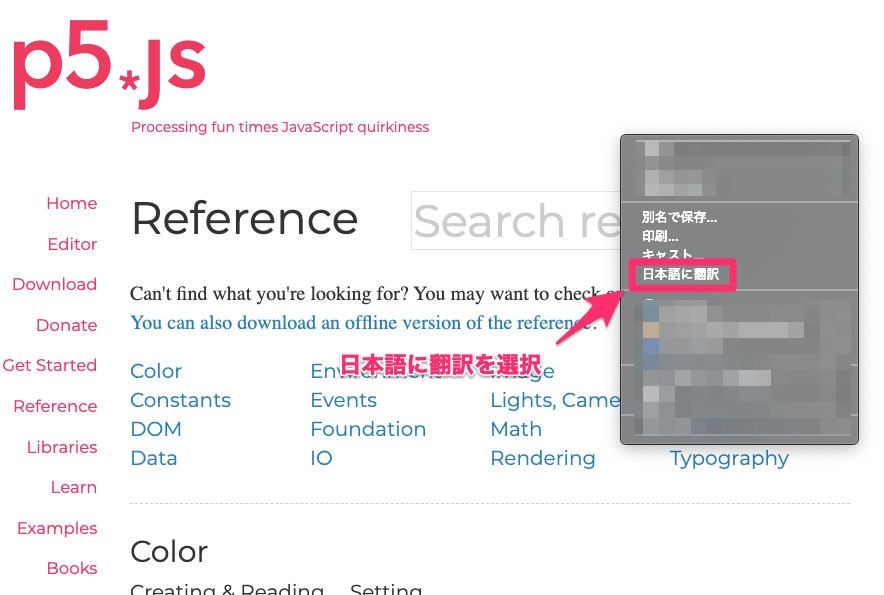
Task: Jump to the Constants category link
Action: [x=180, y=401]
